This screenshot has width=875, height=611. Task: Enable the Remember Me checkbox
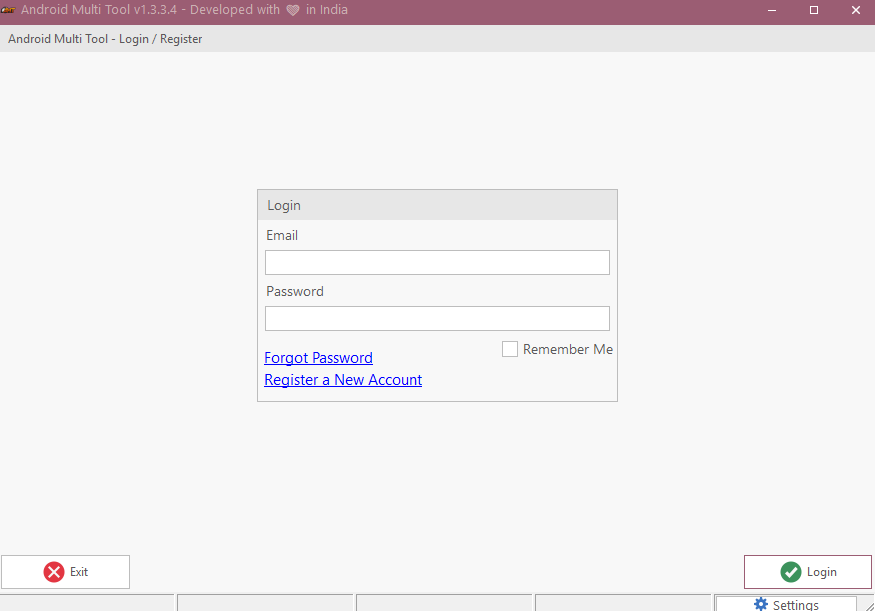pos(510,349)
